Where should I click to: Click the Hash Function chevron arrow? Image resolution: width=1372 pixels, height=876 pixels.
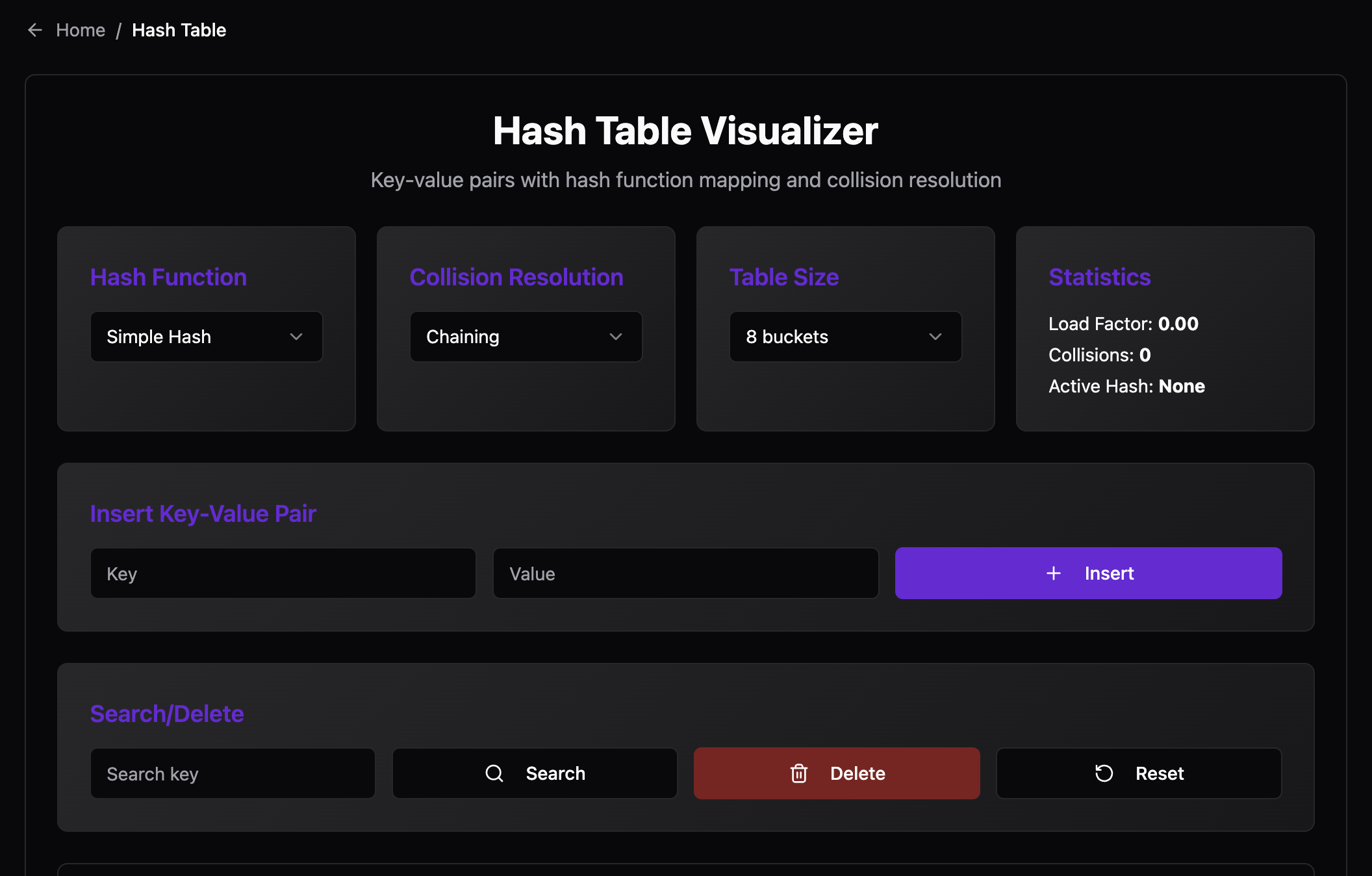tap(296, 337)
